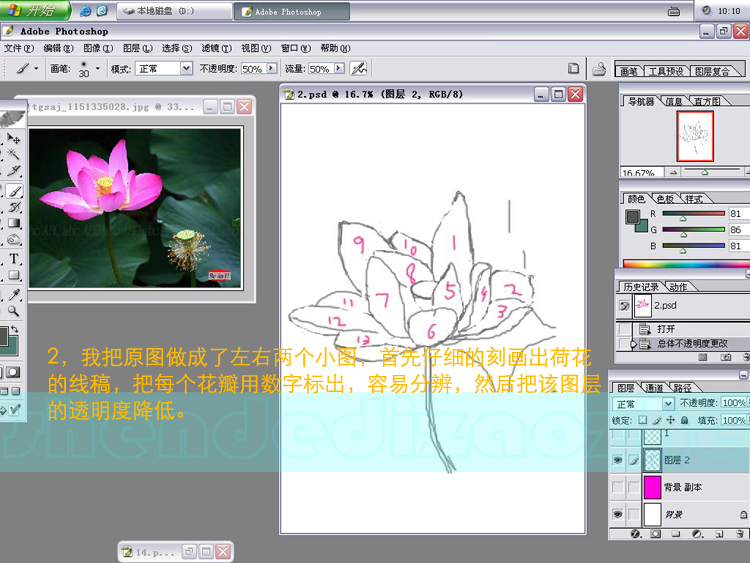The image size is (750, 563).
Task: Select the Dodge tool
Action: pyautogui.click(x=14, y=240)
